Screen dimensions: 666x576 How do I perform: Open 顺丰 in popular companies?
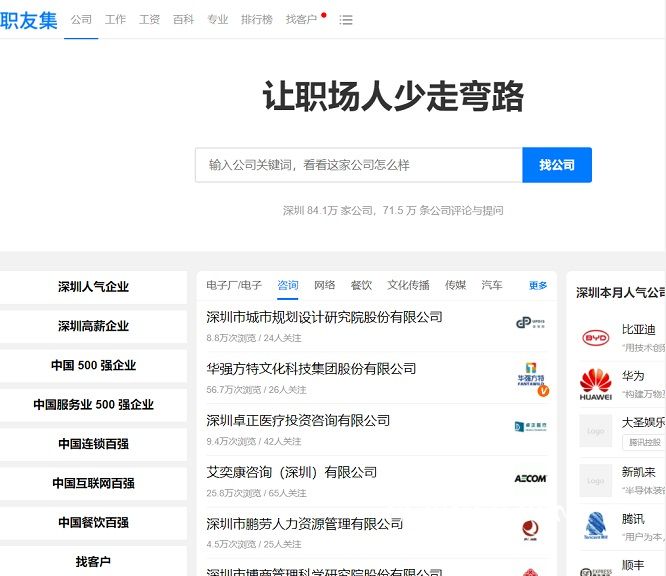pyautogui.click(x=633, y=565)
